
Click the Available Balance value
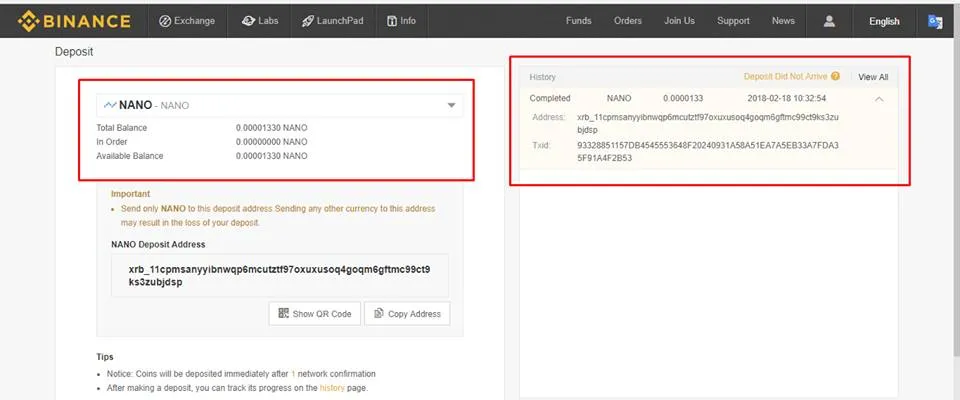coord(271,156)
